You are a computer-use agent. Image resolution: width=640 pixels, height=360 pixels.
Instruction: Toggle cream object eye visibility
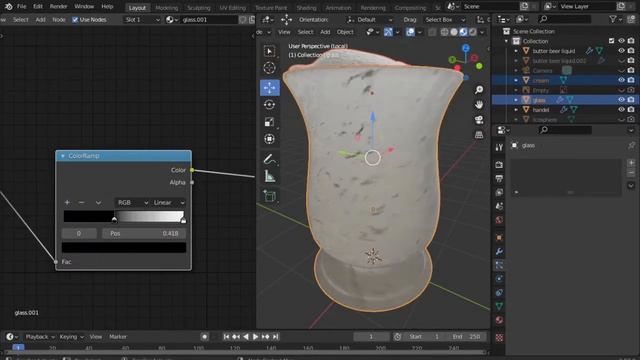[x=621, y=80]
